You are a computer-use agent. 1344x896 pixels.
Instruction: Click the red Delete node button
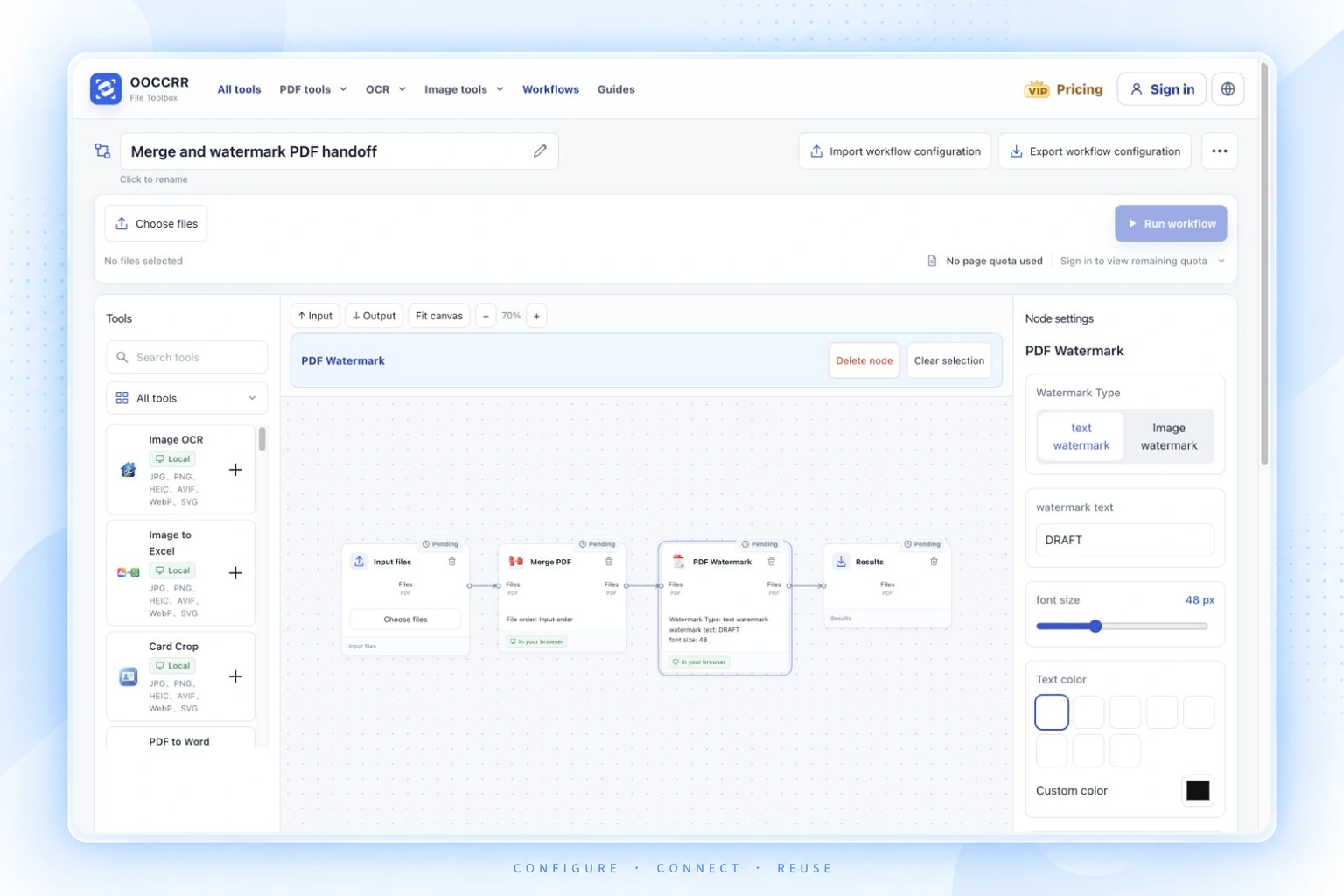tap(864, 360)
